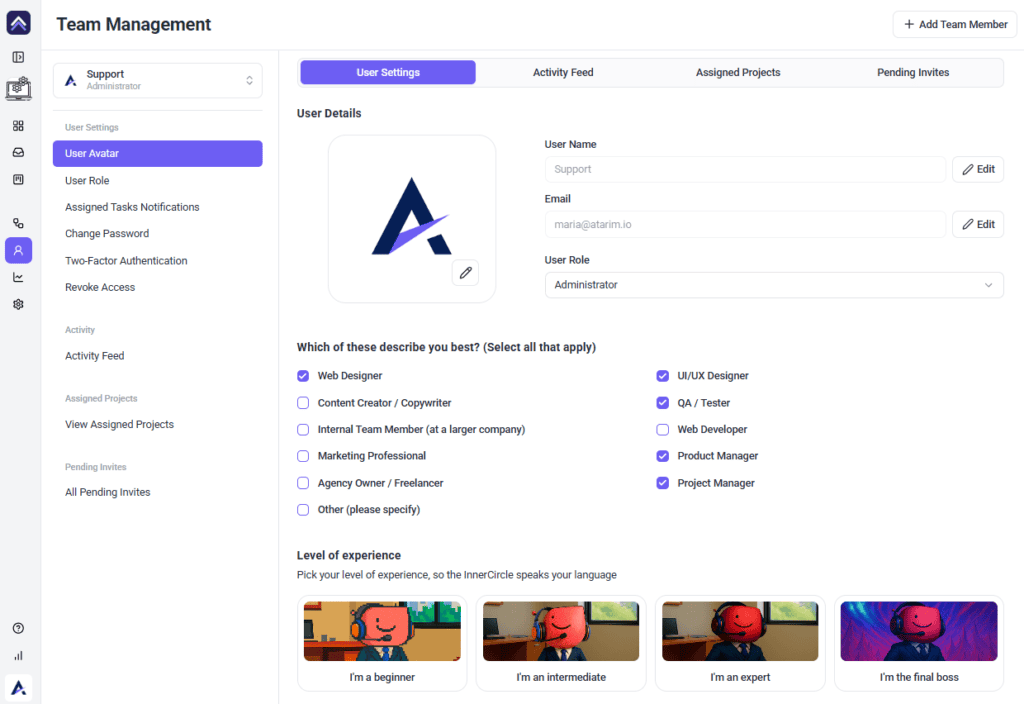1024x704 pixels.
Task: Uncheck the UI/UX Designer checkbox
Action: [x=663, y=376]
